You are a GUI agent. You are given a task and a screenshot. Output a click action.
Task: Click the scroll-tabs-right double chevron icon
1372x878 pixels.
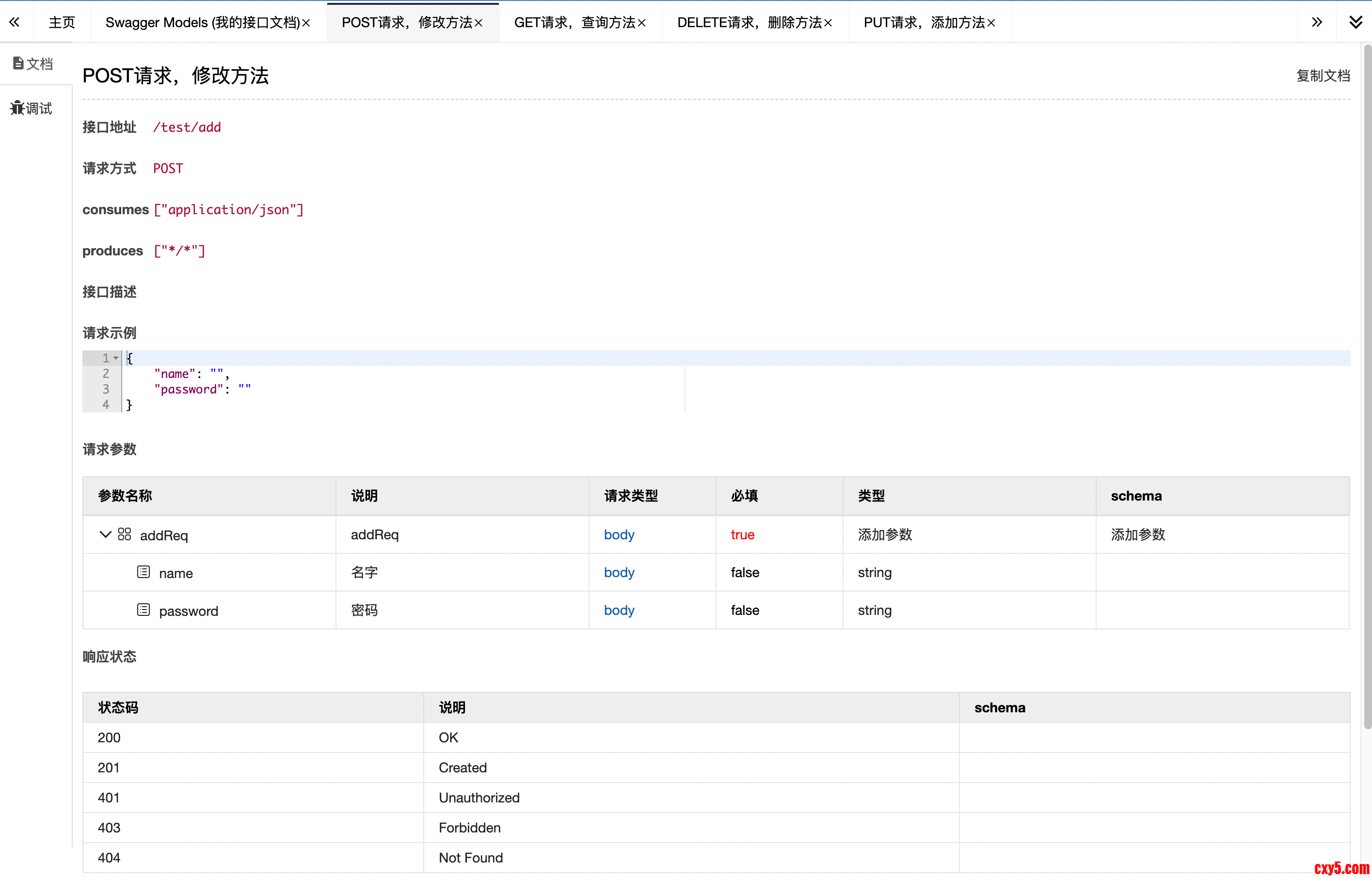(1316, 22)
